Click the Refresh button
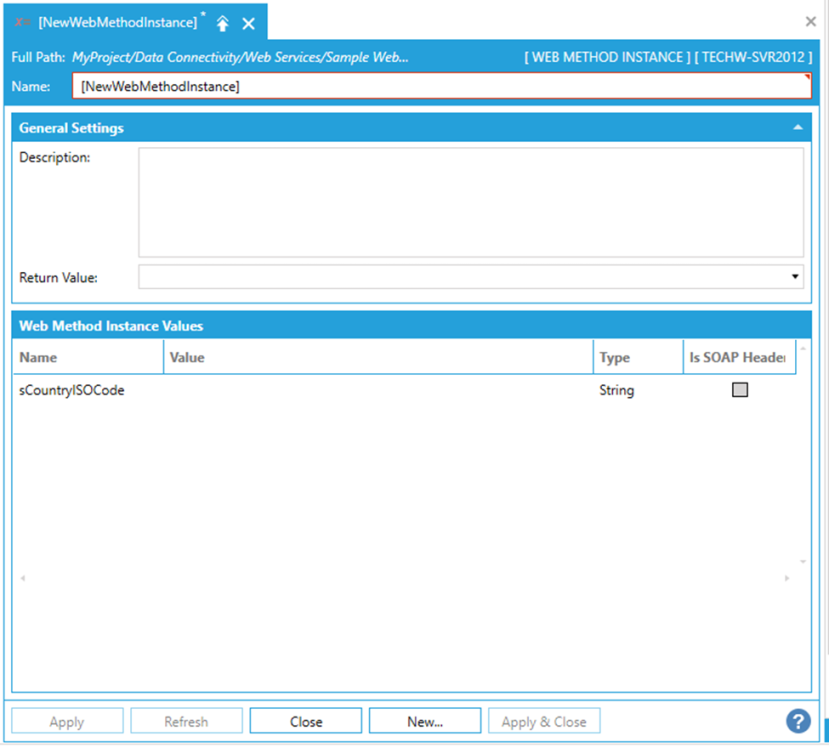Image resolution: width=829 pixels, height=748 pixels. coord(186,721)
